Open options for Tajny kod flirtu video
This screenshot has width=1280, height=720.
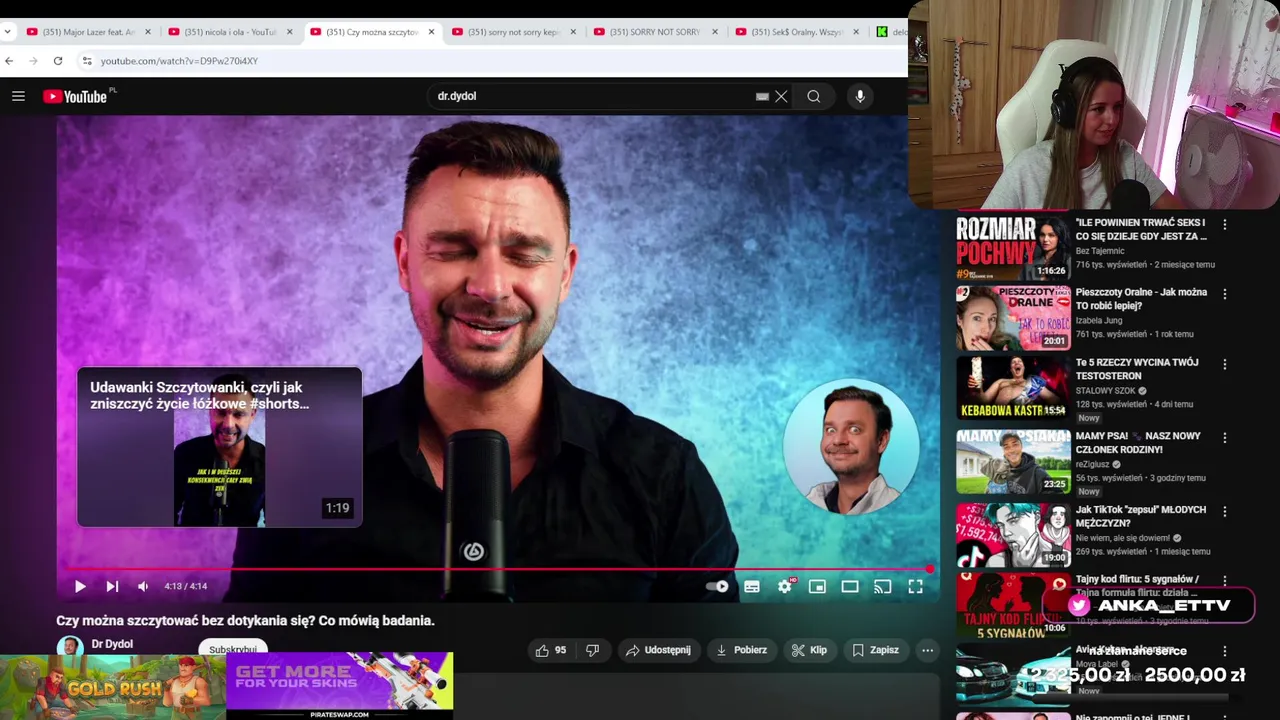click(x=1224, y=581)
